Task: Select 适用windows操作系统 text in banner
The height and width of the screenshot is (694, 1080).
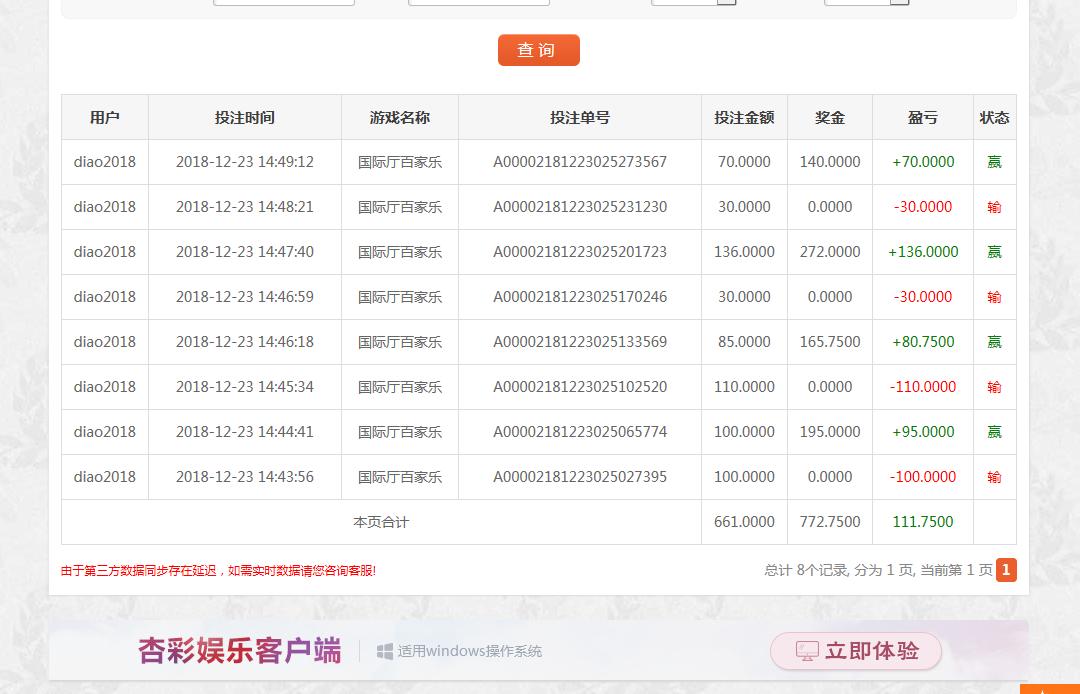Action: pos(470,651)
